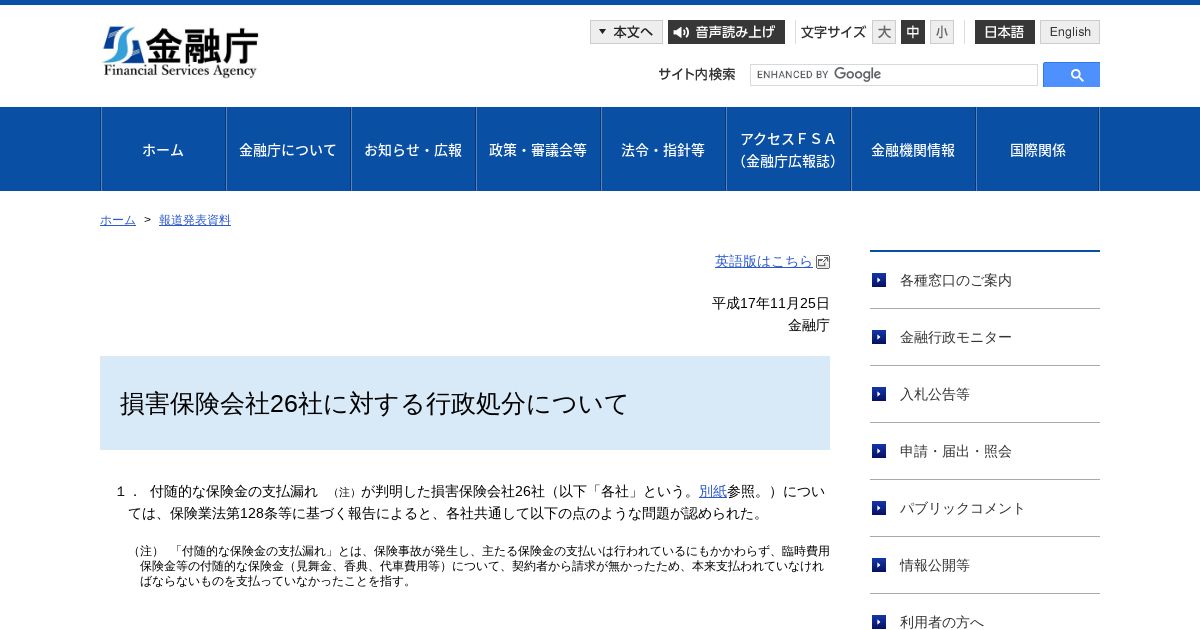Set font size to large (大)
Viewport: 1200px width, 630px height.
click(x=884, y=32)
